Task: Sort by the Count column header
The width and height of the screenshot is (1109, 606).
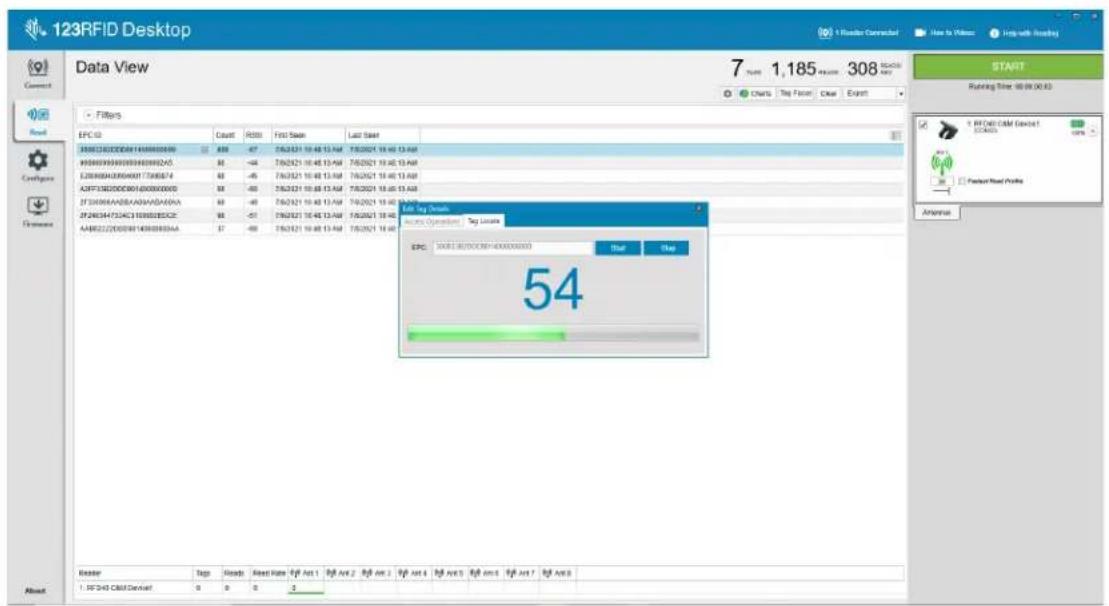Action: point(228,135)
